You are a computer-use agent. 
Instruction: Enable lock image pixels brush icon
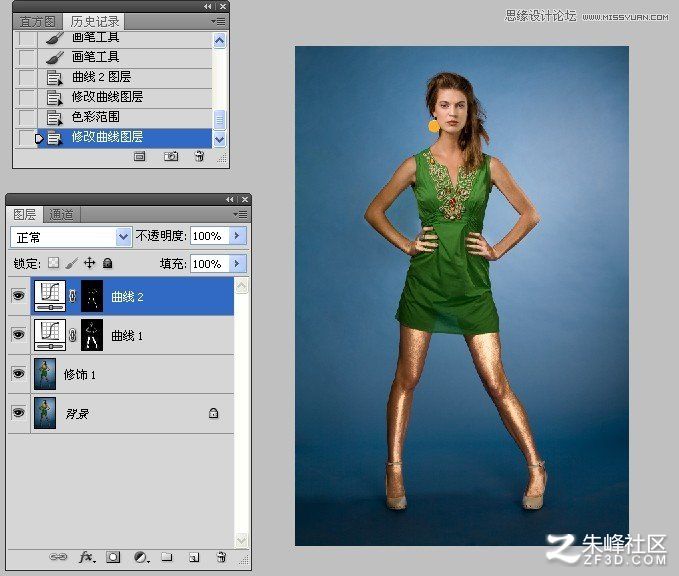(71, 263)
